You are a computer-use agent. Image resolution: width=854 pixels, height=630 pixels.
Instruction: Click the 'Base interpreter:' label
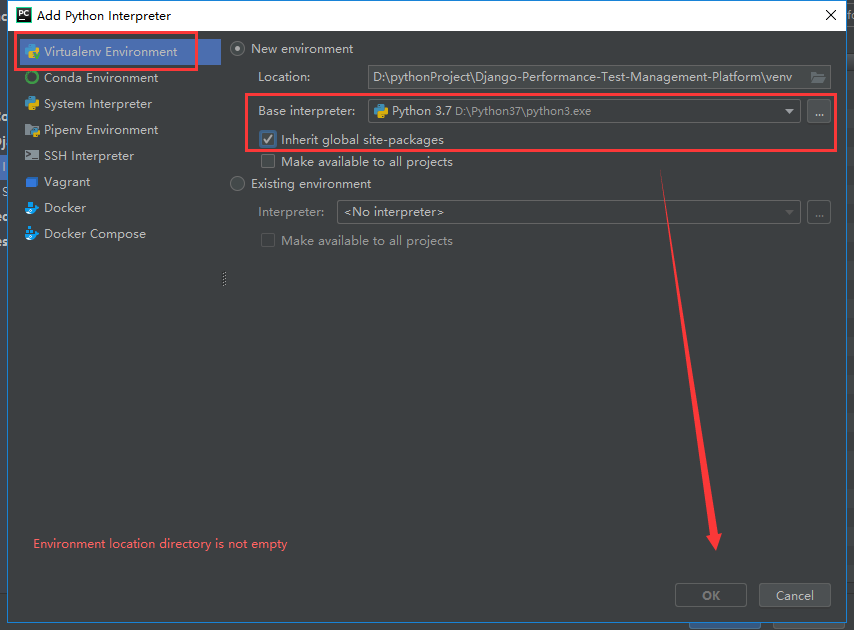click(307, 111)
